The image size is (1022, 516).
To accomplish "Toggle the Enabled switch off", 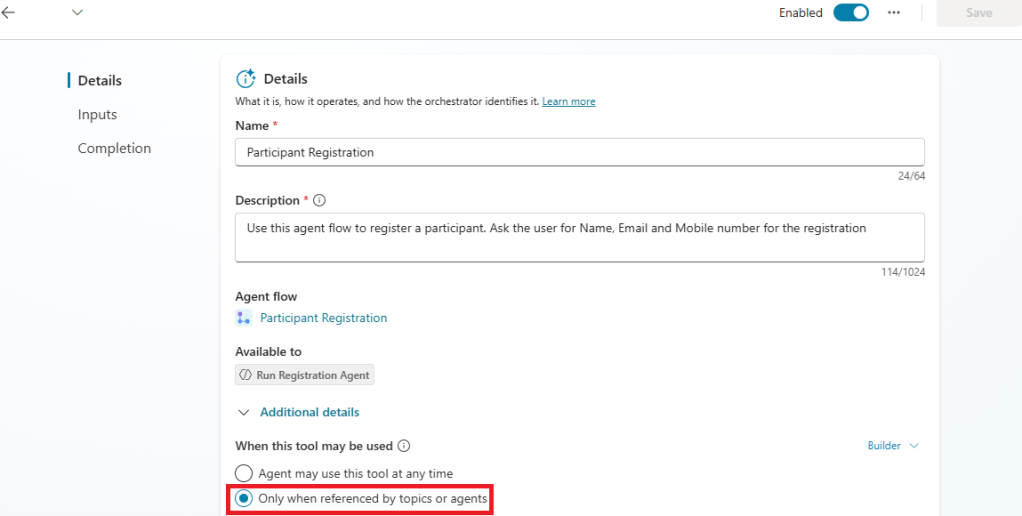I will coord(850,13).
